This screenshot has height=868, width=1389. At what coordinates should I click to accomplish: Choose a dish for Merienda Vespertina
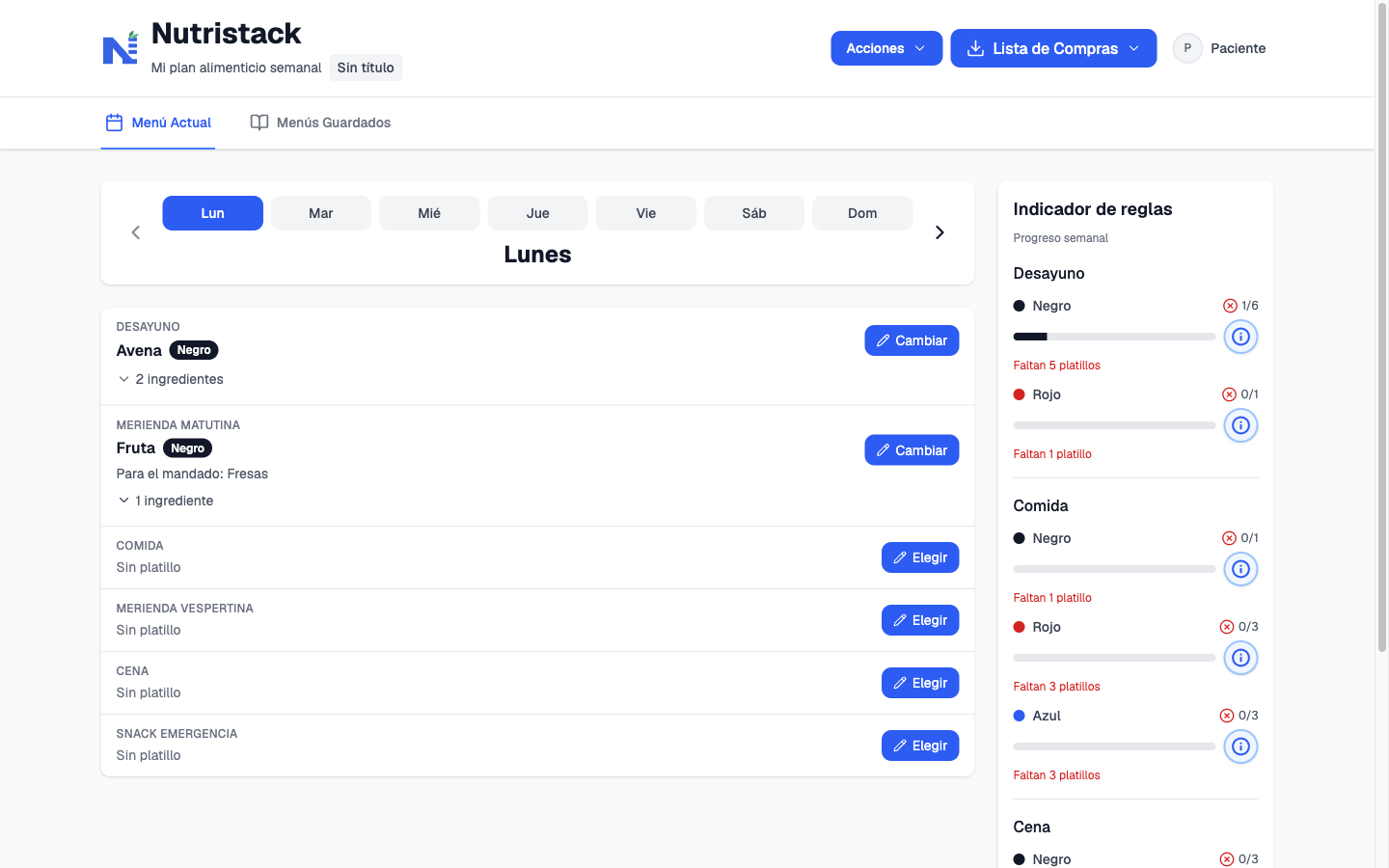click(920, 620)
